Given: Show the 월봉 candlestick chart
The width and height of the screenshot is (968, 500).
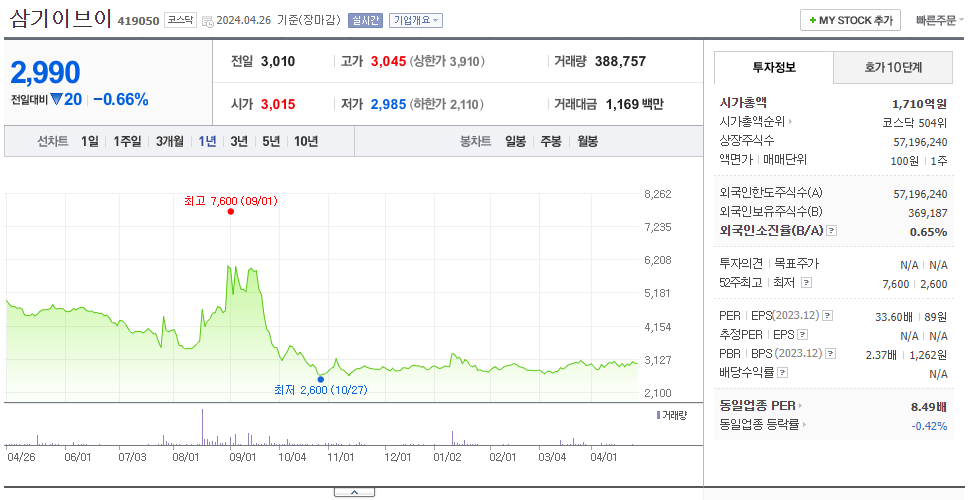Looking at the screenshot, I should point(588,141).
